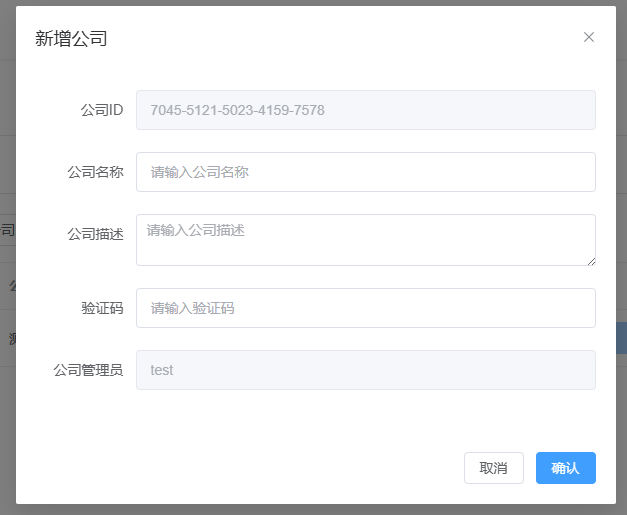This screenshot has height=515, width=627.
Task: Click the resize handle of 公司描述 textarea
Action: [x=590, y=260]
